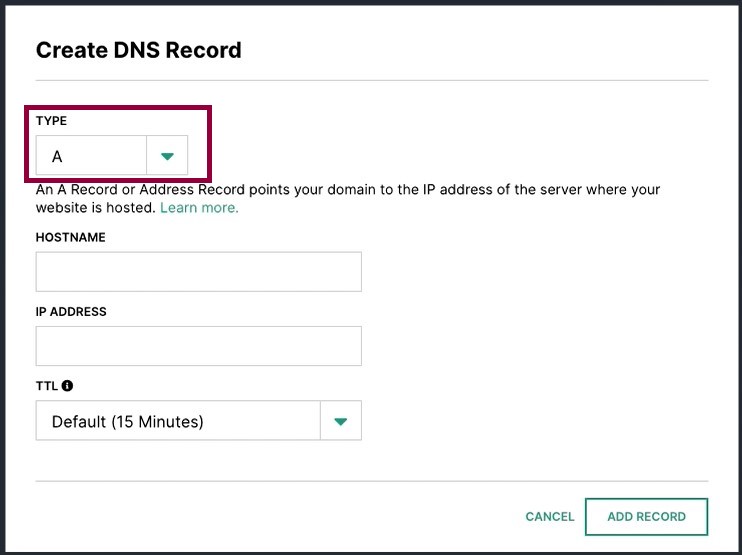Open the Type dropdown arrow

coord(167,156)
